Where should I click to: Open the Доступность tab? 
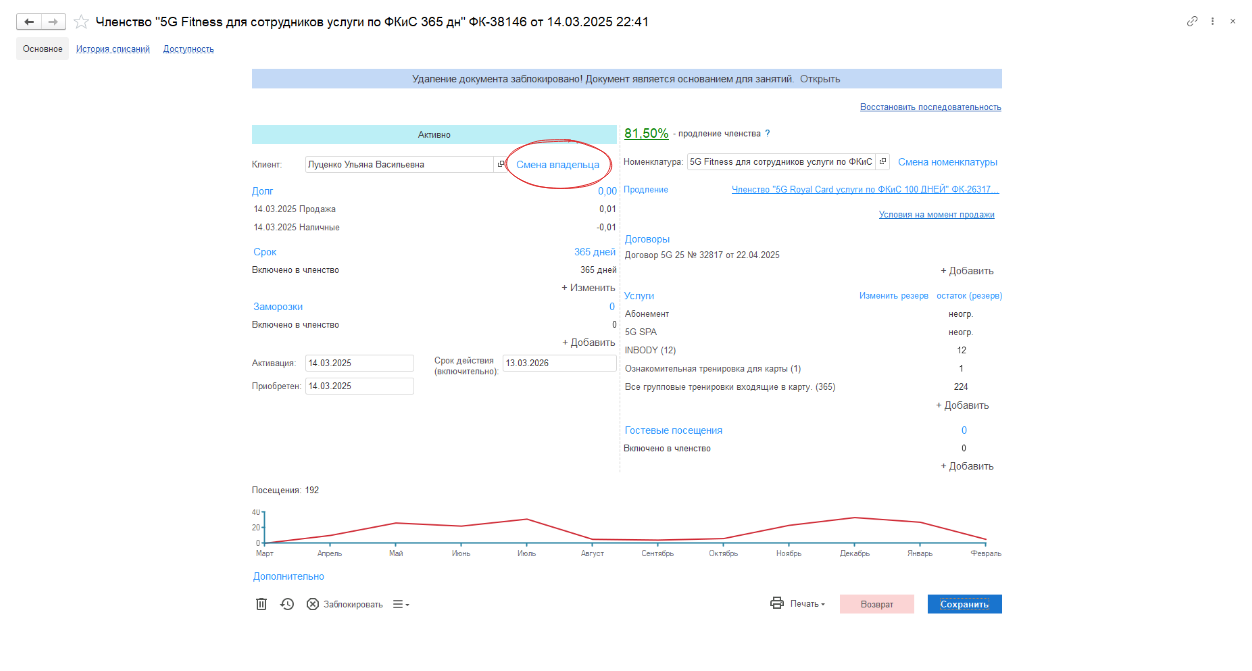coord(189,49)
